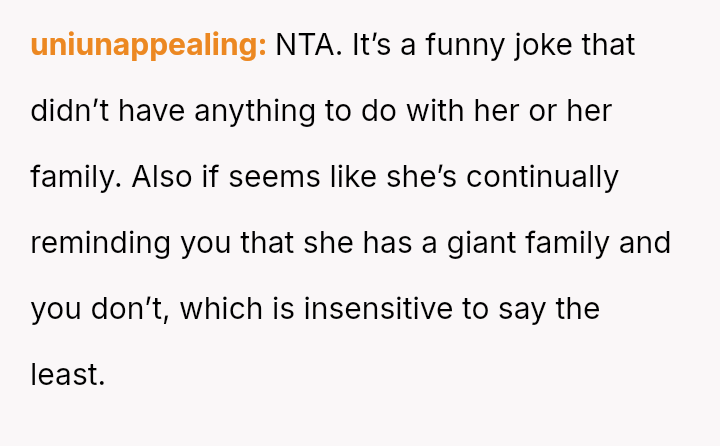Viewport: 720px width, 446px height.
Task: Click the word "continually" in the comment
Action: coord(542,178)
